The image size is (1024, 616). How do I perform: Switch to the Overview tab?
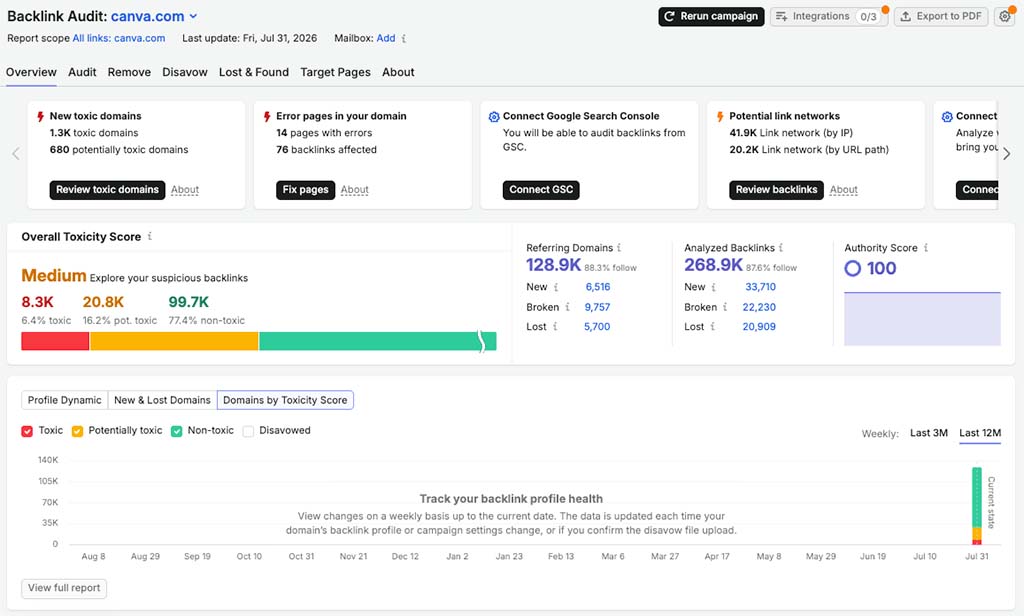pos(31,72)
